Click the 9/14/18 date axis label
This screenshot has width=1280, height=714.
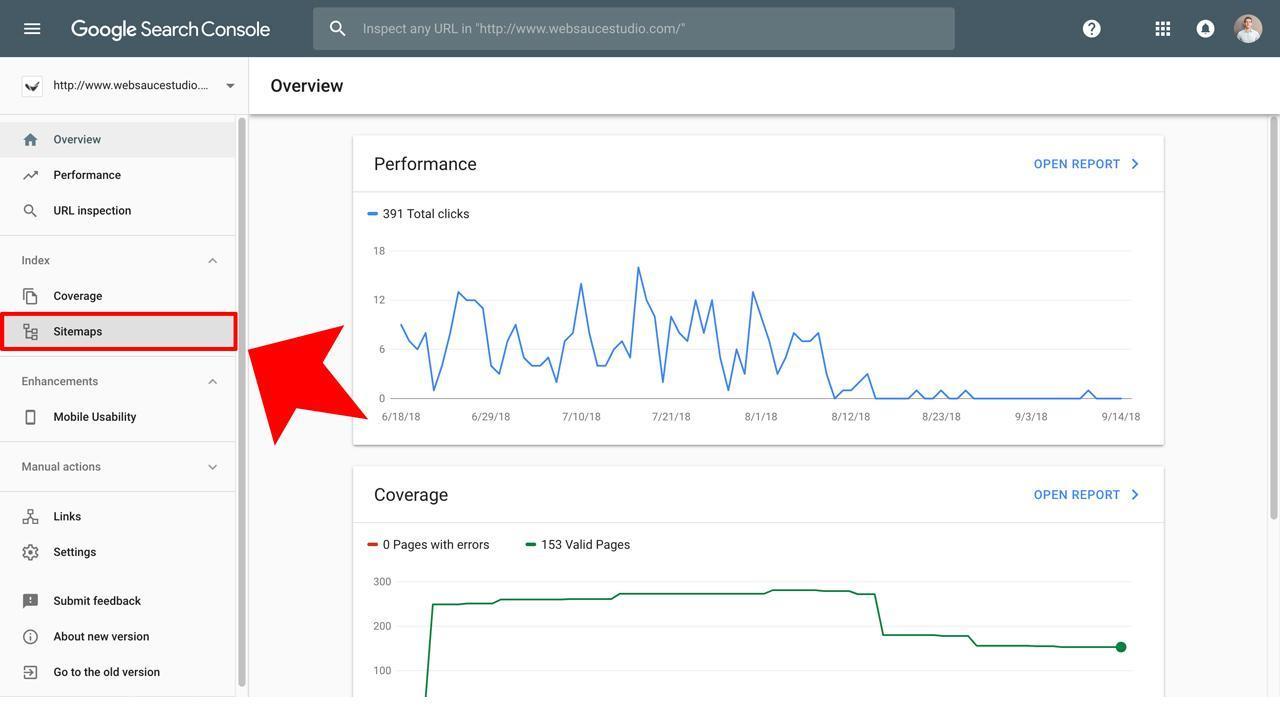coord(1121,417)
